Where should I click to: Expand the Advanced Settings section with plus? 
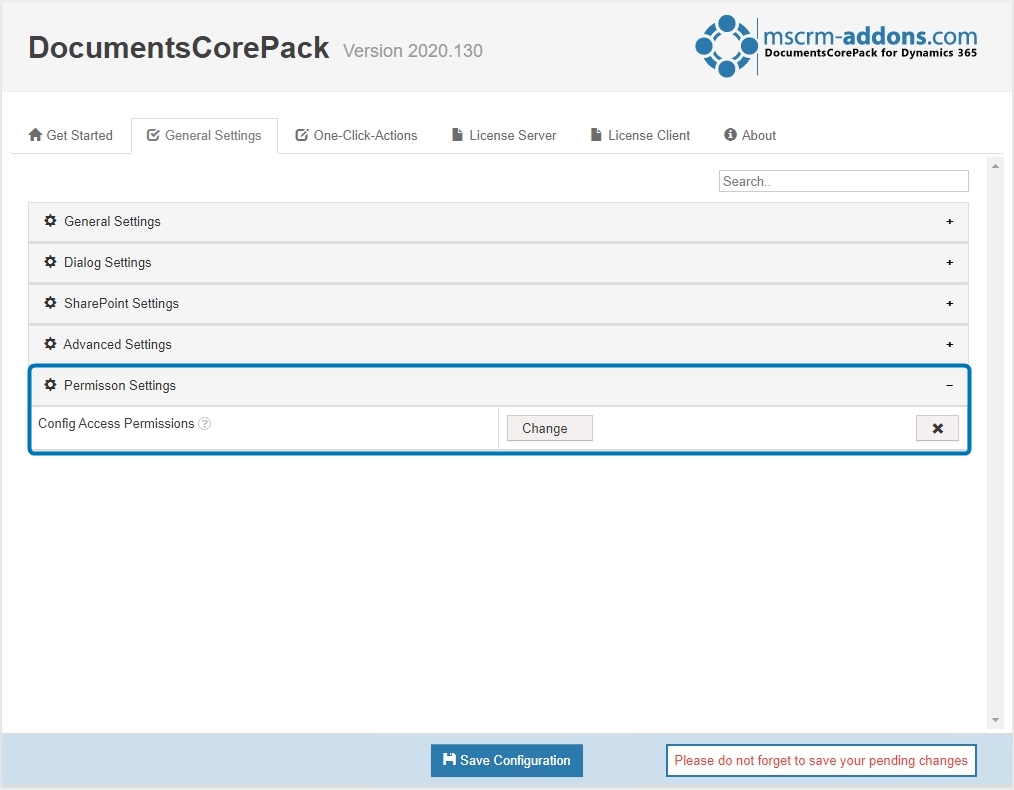click(949, 345)
